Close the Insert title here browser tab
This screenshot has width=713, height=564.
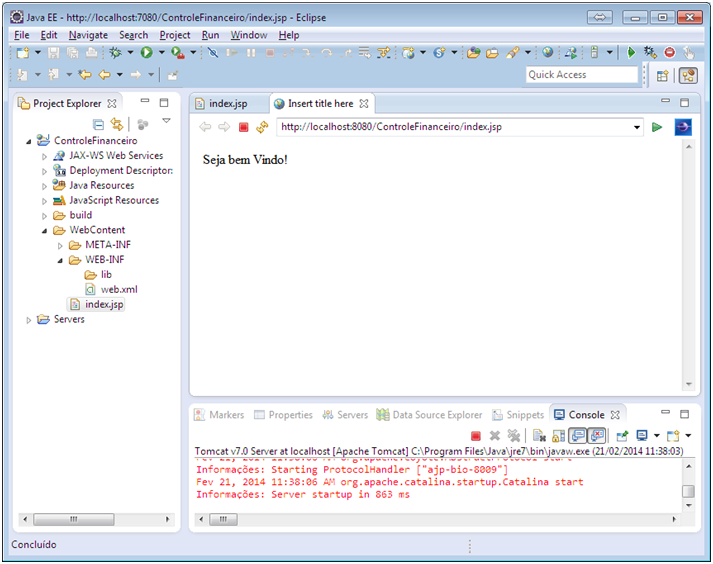tap(364, 104)
